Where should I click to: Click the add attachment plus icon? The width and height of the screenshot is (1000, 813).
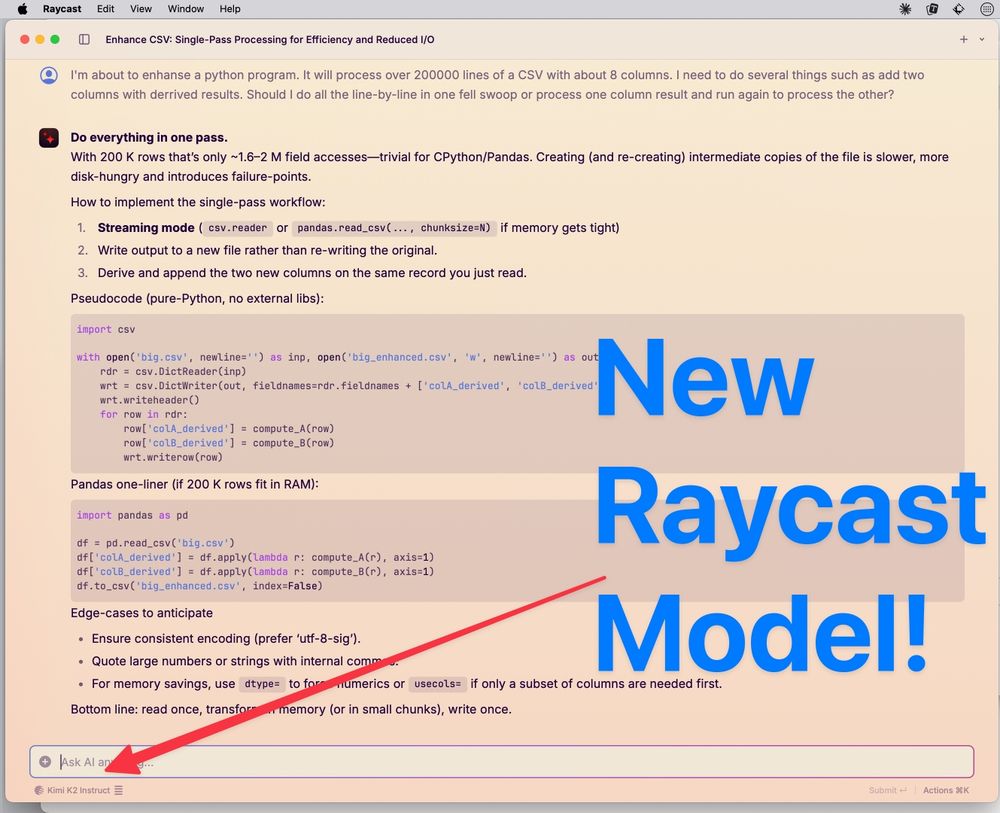click(x=45, y=761)
